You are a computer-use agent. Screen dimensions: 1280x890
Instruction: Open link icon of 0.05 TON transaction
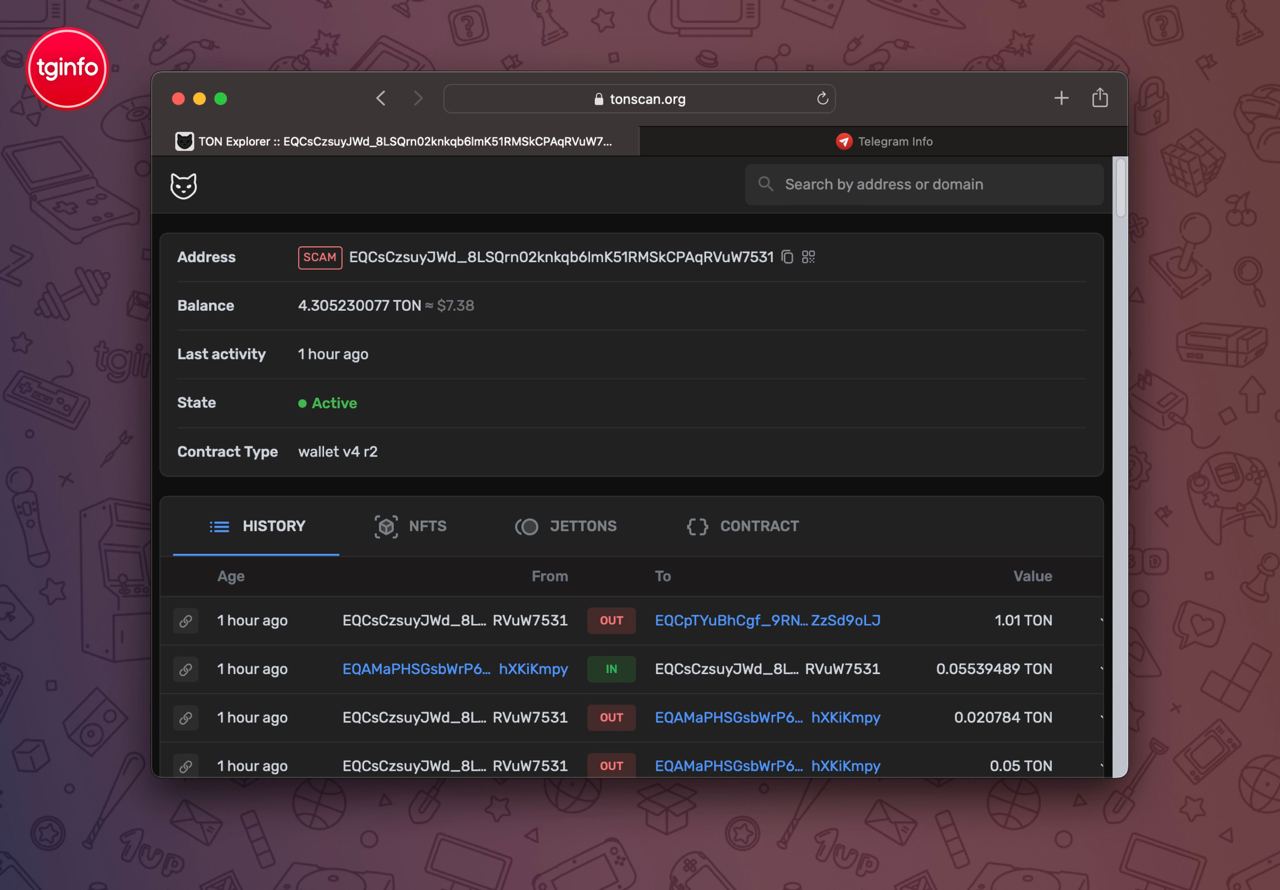point(185,766)
